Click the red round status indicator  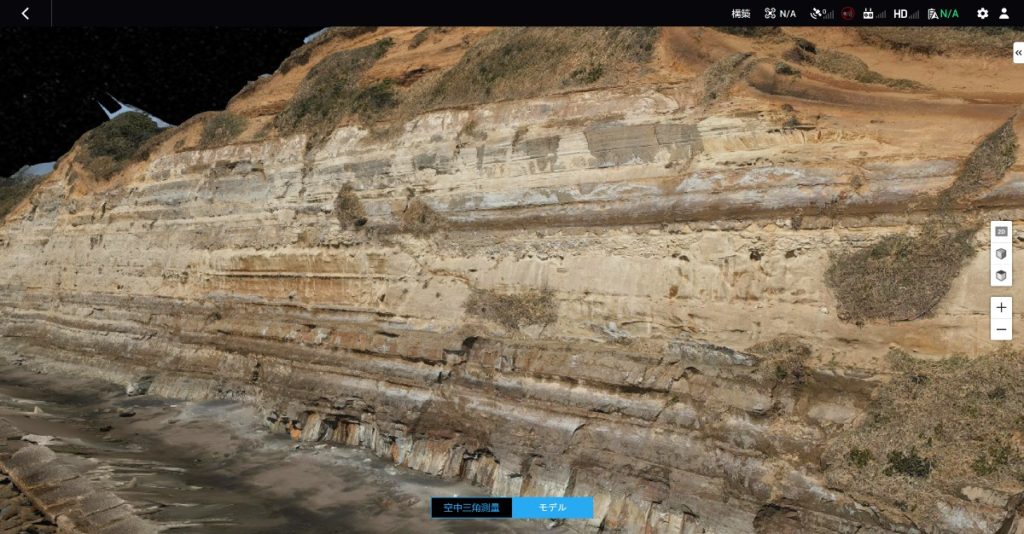(x=848, y=13)
